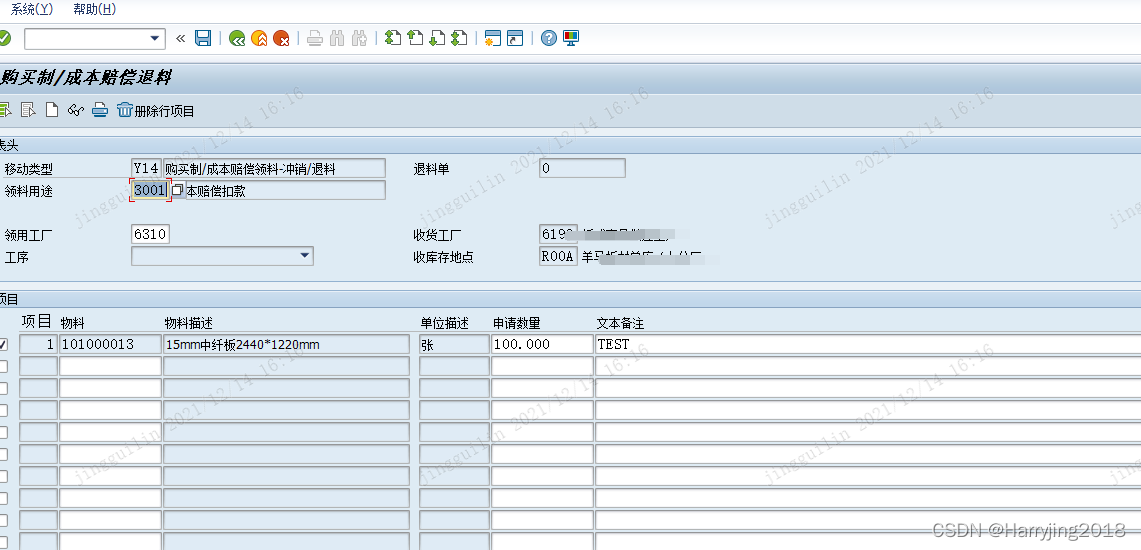This screenshot has width=1141, height=550.
Task: Click the 移动类型 field containing Y14
Action: coord(146,169)
